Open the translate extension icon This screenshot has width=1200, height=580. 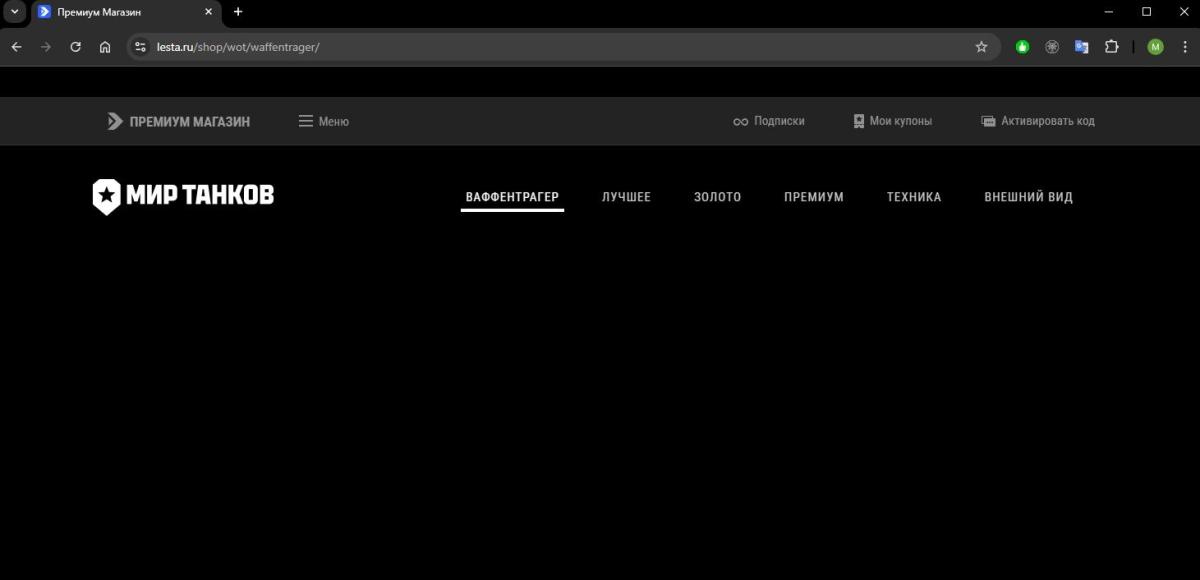pos(1081,47)
